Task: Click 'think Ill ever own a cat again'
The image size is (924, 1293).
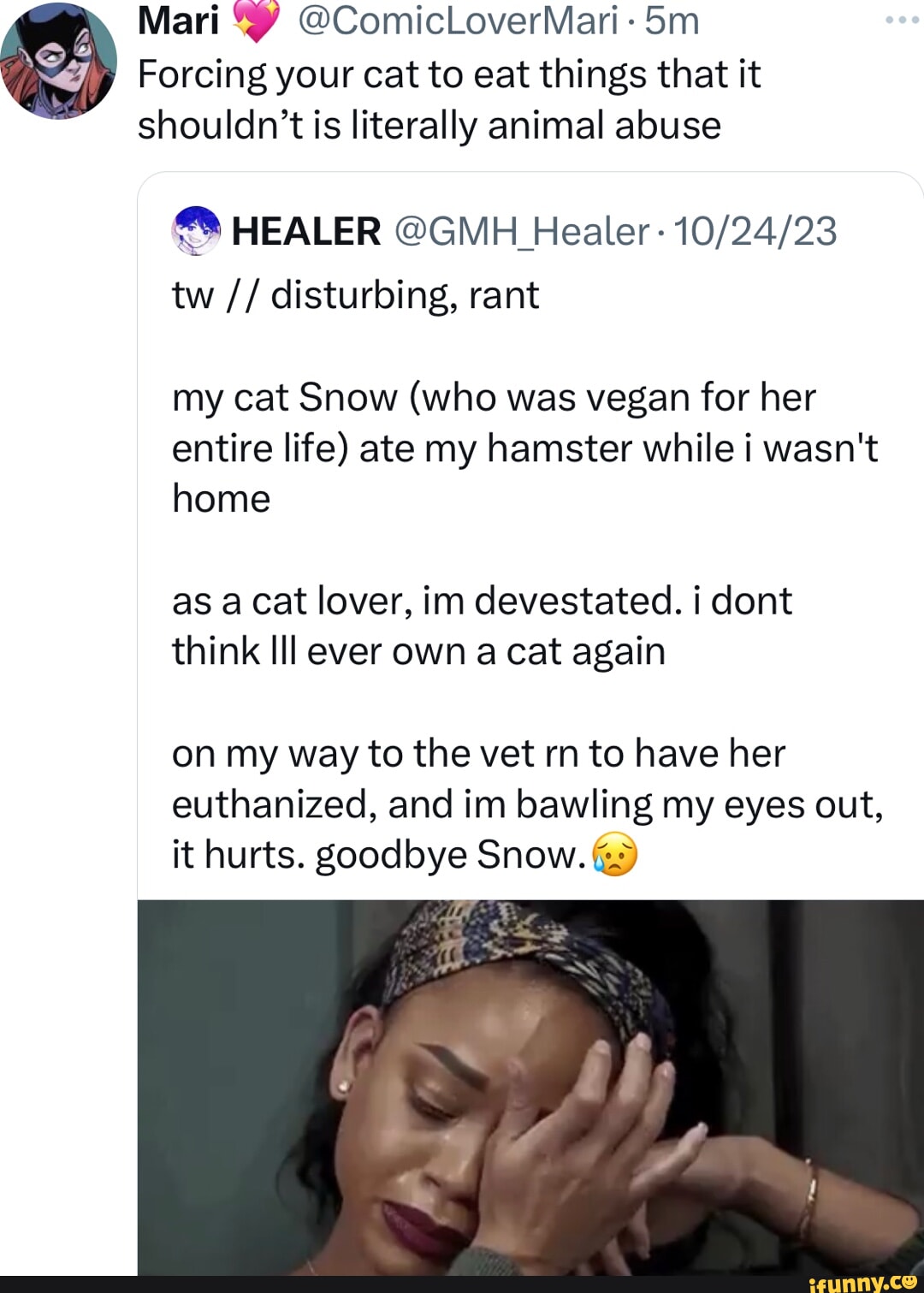Action: pos(418,651)
